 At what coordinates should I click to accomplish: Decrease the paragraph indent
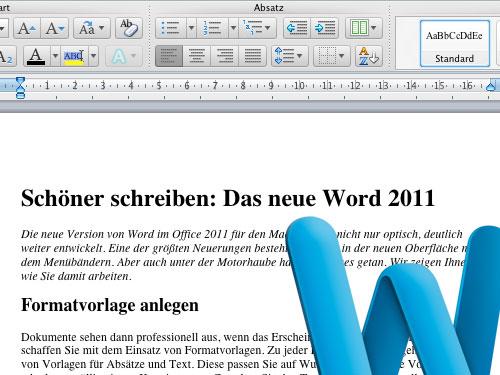(297, 28)
